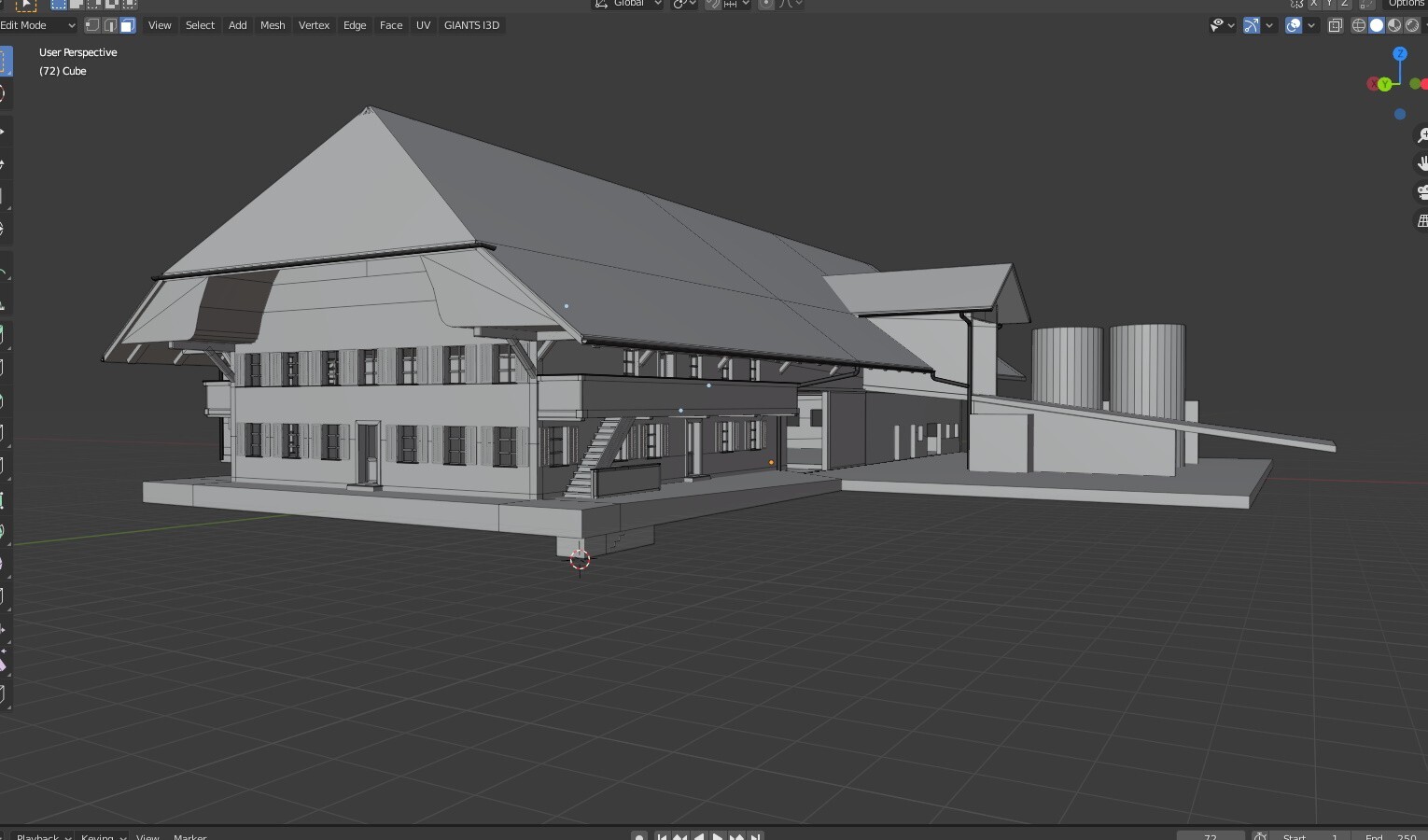
Task: Toggle X-ray mode
Action: (x=1336, y=25)
